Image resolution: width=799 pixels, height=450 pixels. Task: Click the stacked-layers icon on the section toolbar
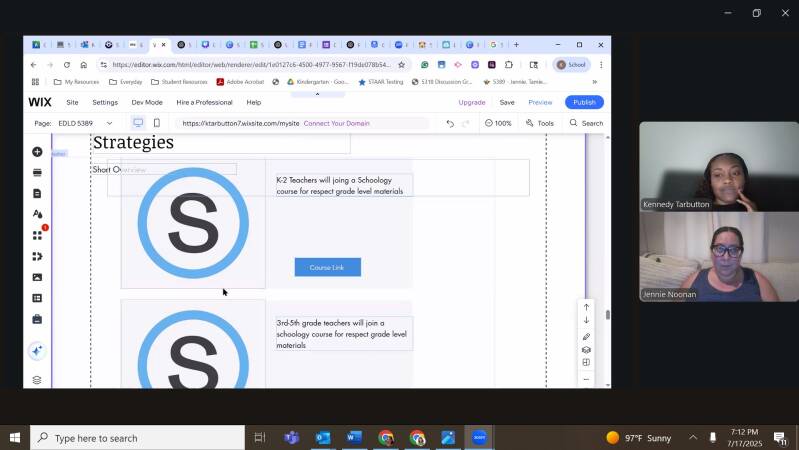pyautogui.click(x=586, y=350)
